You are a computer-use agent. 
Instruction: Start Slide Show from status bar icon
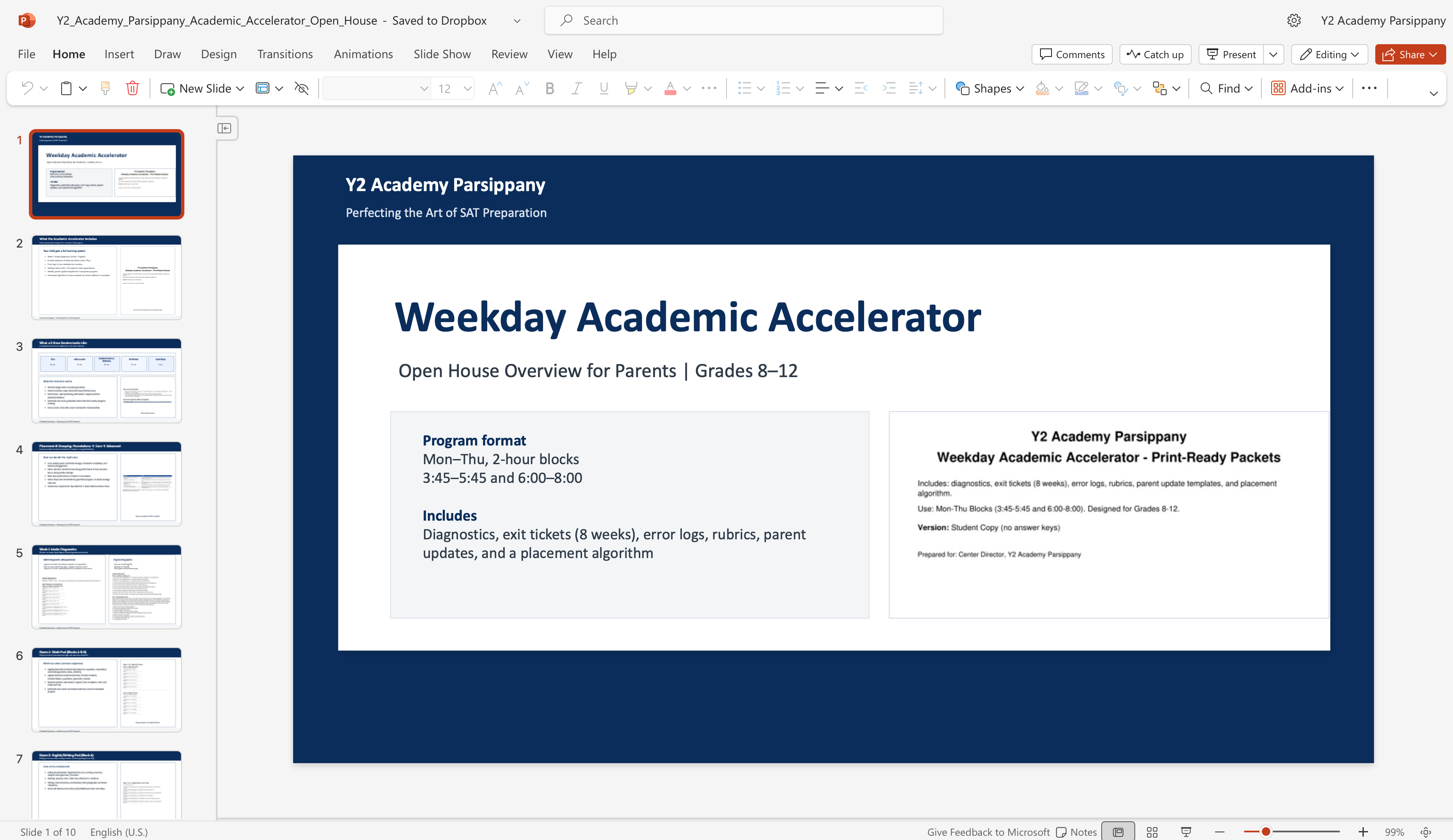point(1186,832)
